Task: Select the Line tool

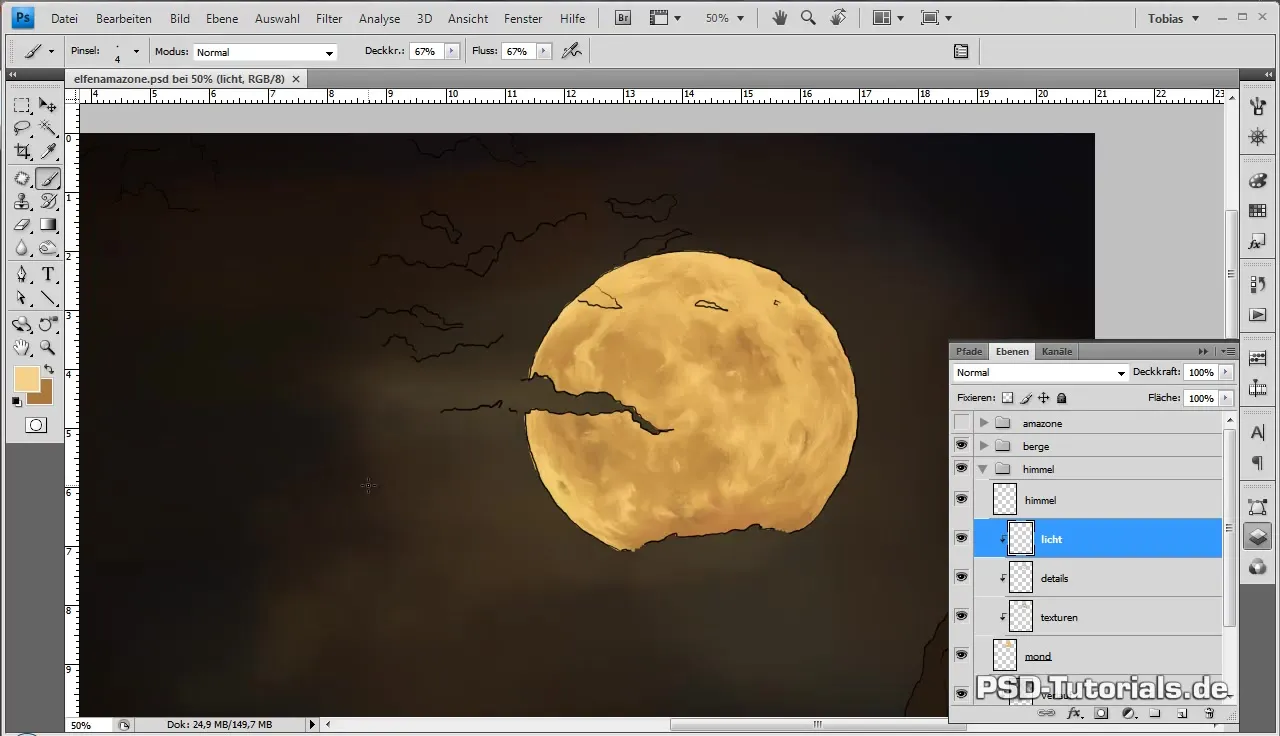Action: click(x=47, y=298)
